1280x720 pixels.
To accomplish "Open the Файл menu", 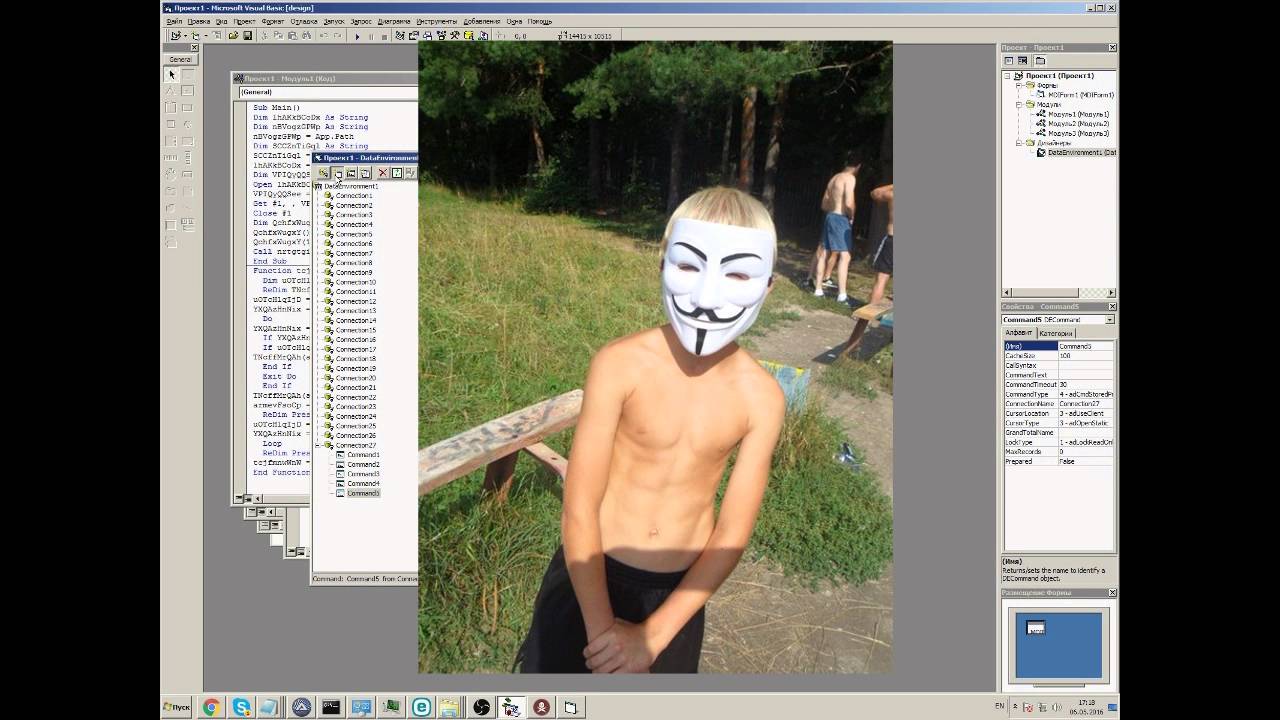I will 174,21.
